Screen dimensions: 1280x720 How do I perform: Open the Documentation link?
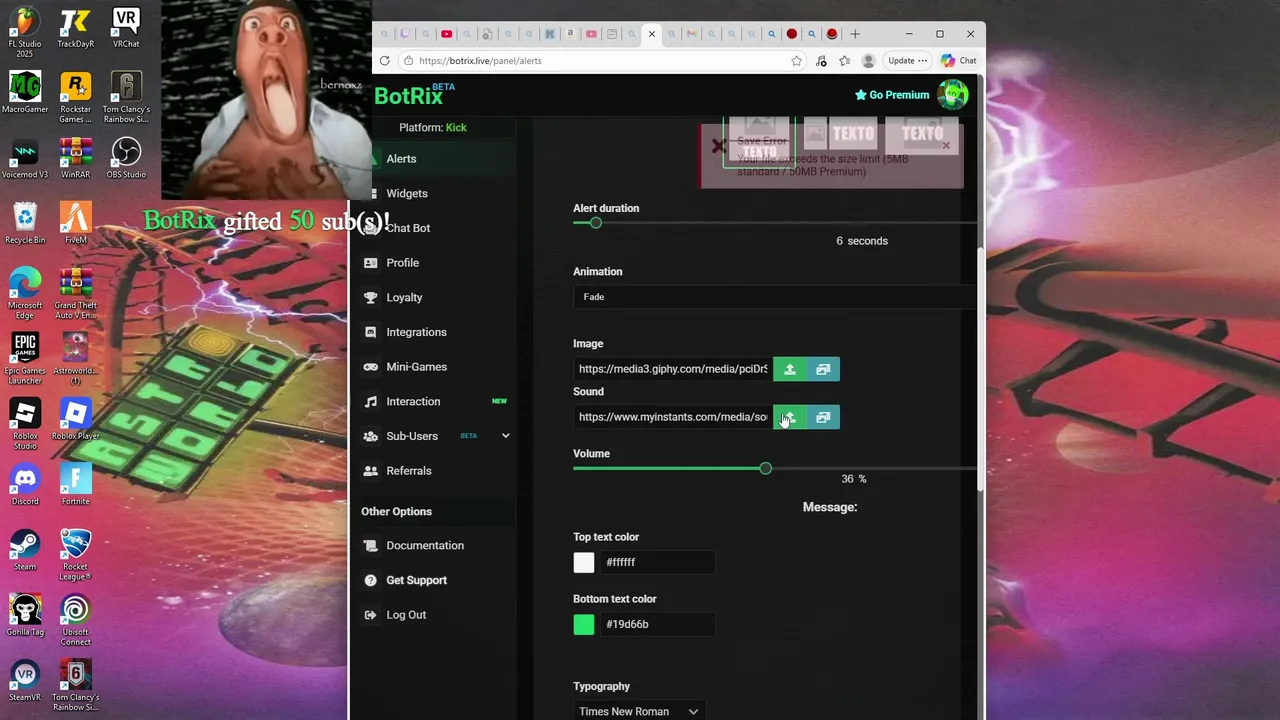(x=425, y=545)
